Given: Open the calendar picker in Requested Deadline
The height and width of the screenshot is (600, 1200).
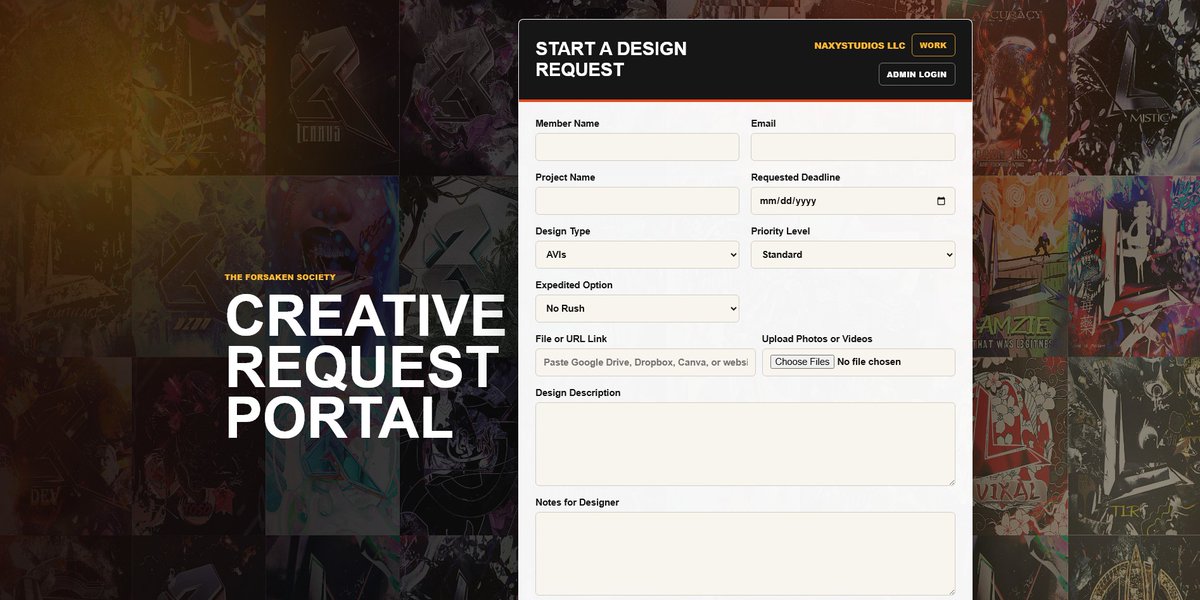Looking at the screenshot, I should 940,201.
